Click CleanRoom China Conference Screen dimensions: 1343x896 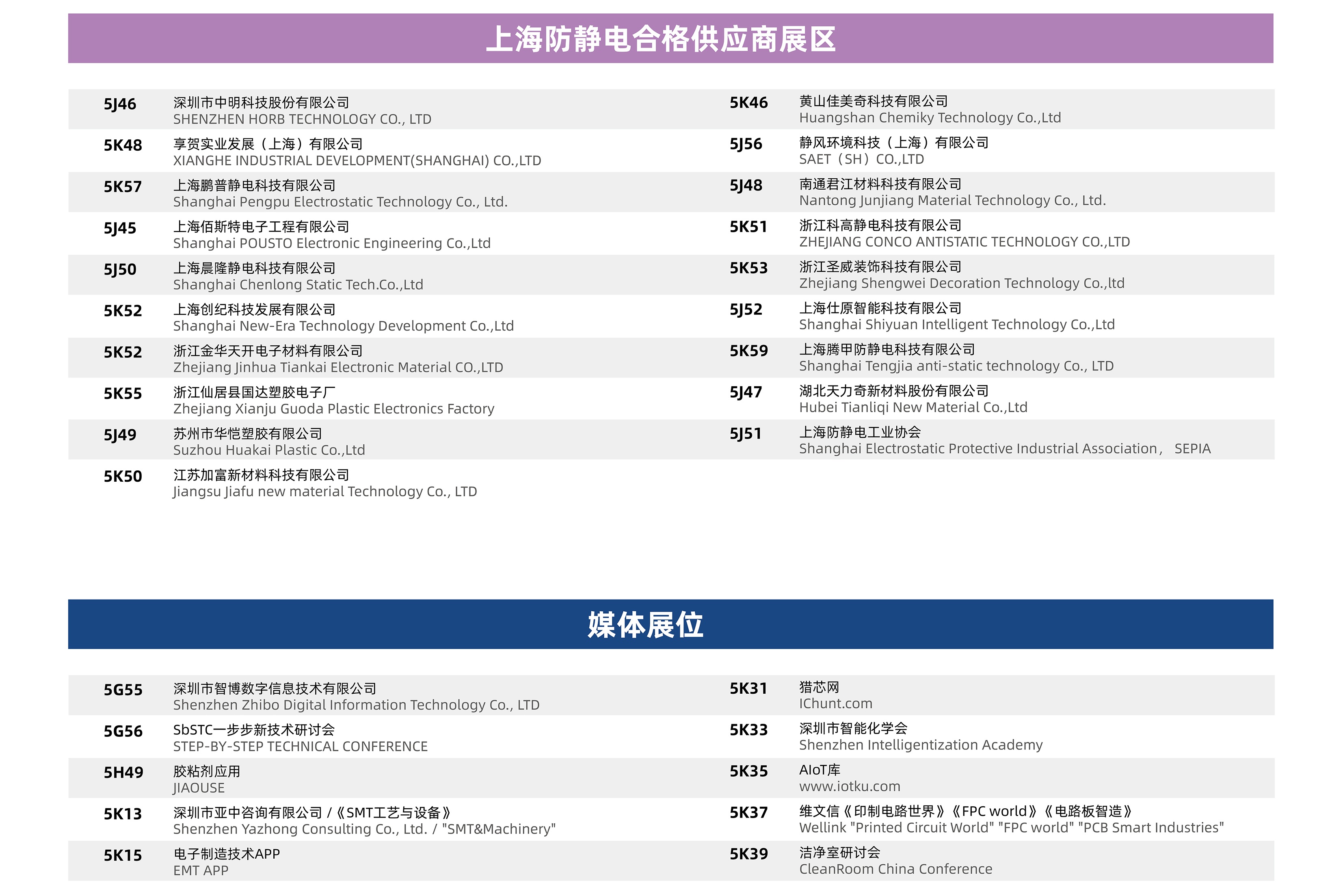coord(896,870)
